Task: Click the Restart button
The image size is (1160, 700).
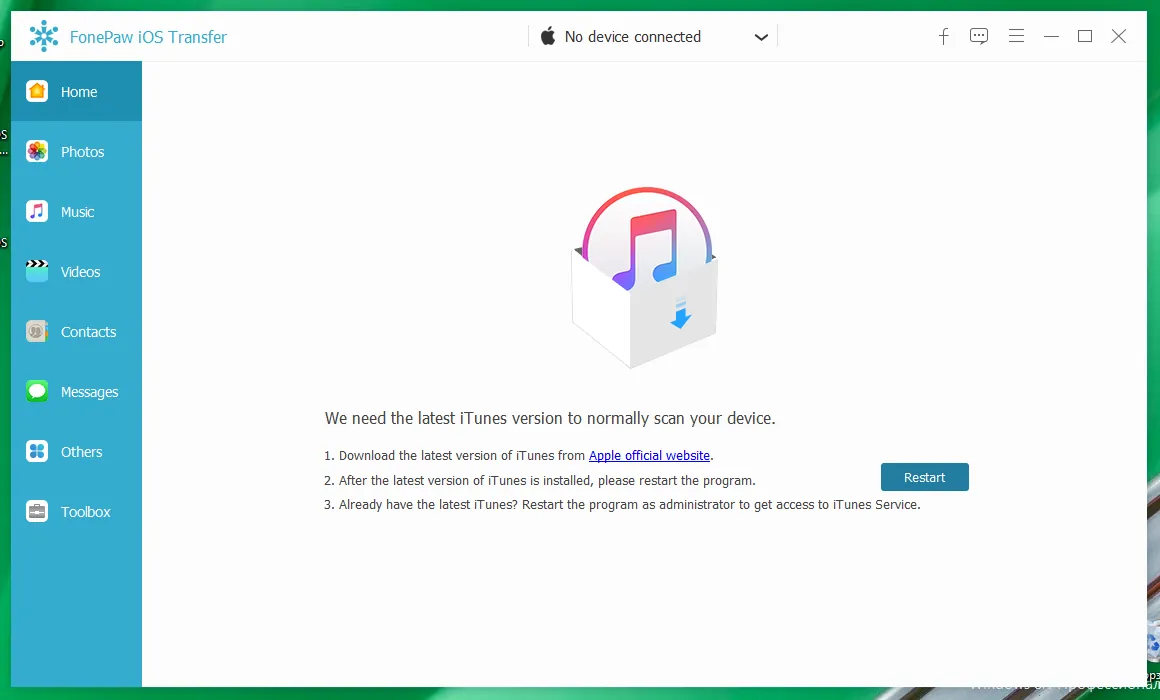Action: click(925, 477)
